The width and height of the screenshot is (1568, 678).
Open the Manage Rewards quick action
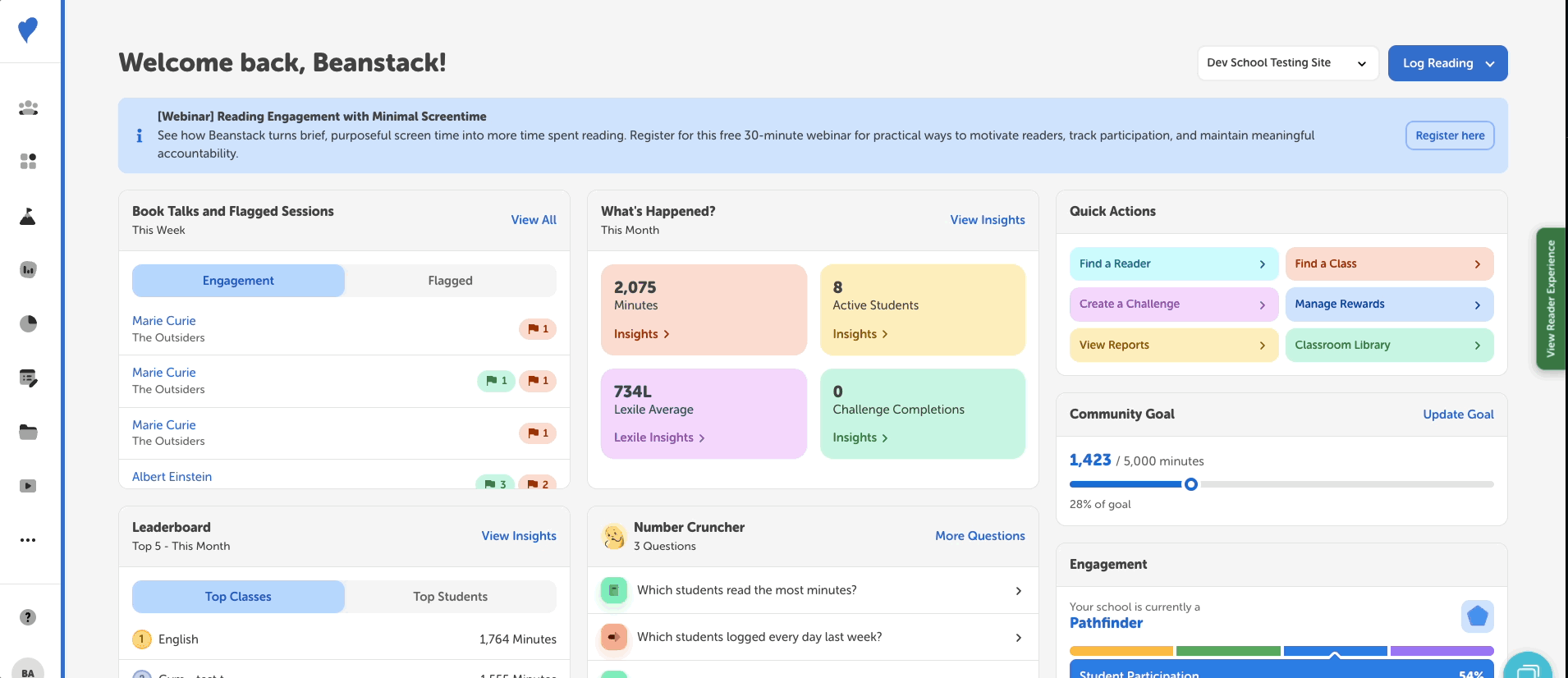1389,304
